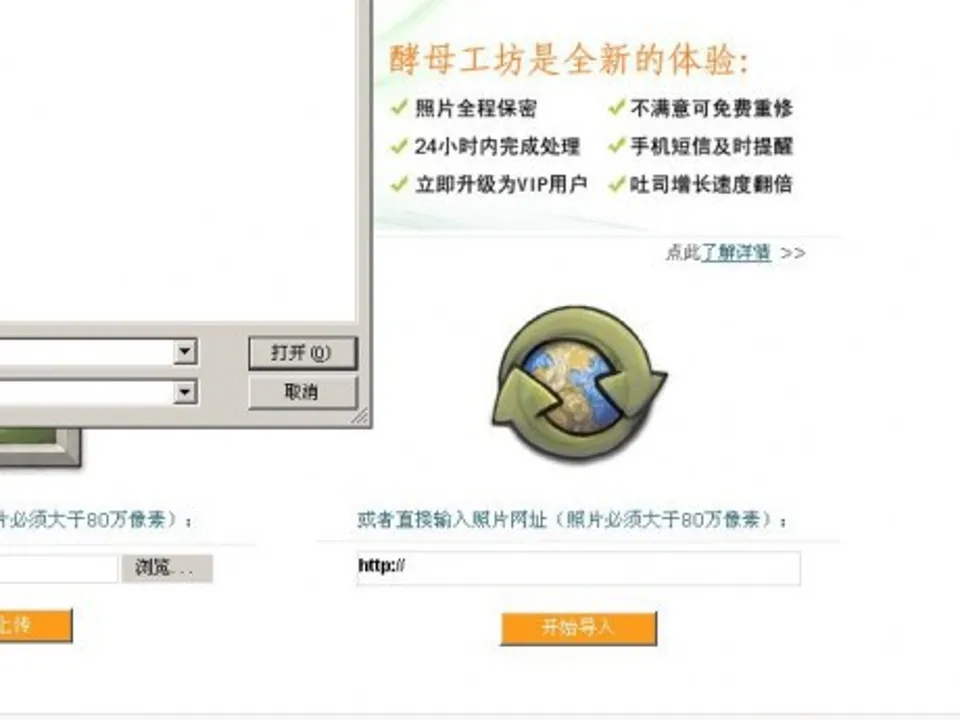The image size is (960, 720).
Task: Click the checkmark beside 不满意可免费重修
Action: pos(617,108)
